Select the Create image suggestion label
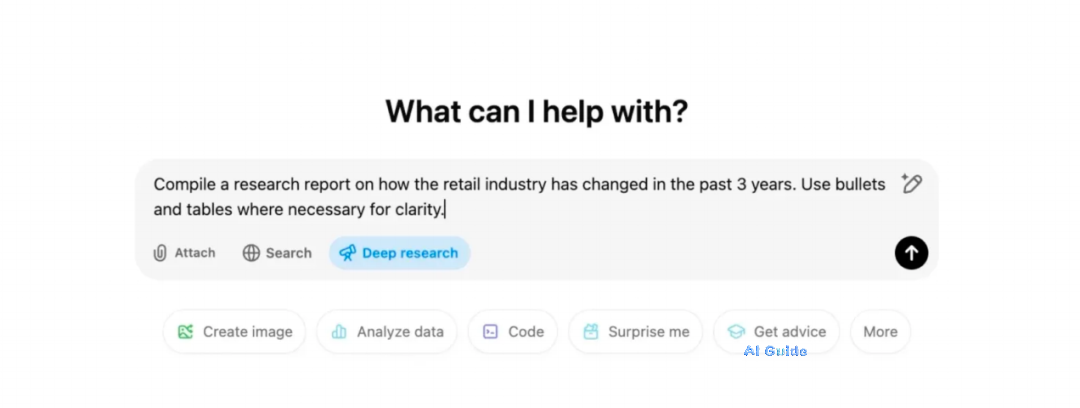Screen dimensions: 1080x408 click(248, 332)
